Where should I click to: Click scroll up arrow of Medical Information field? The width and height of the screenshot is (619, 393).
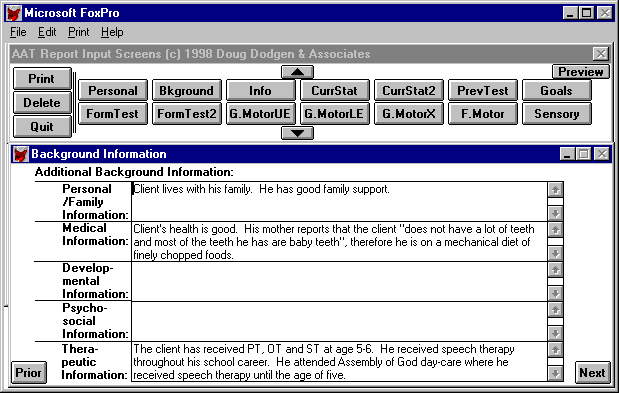555,229
